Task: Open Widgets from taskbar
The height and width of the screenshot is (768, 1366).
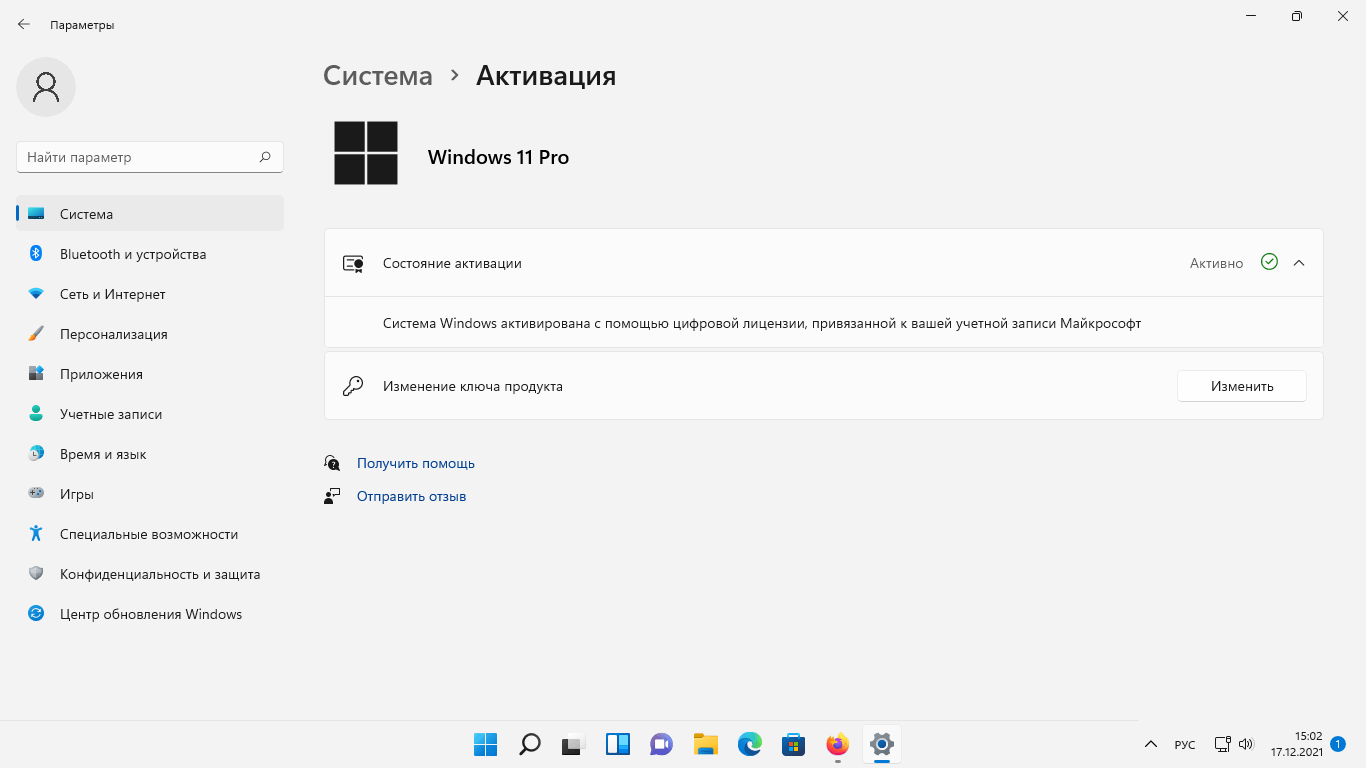Action: click(x=618, y=744)
